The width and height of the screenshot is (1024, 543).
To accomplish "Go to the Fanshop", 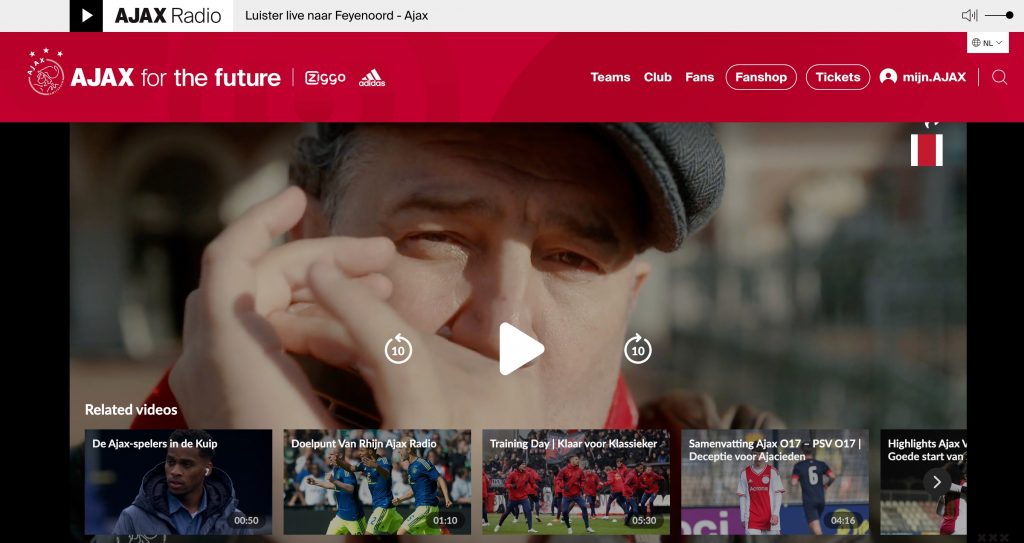I will (761, 77).
